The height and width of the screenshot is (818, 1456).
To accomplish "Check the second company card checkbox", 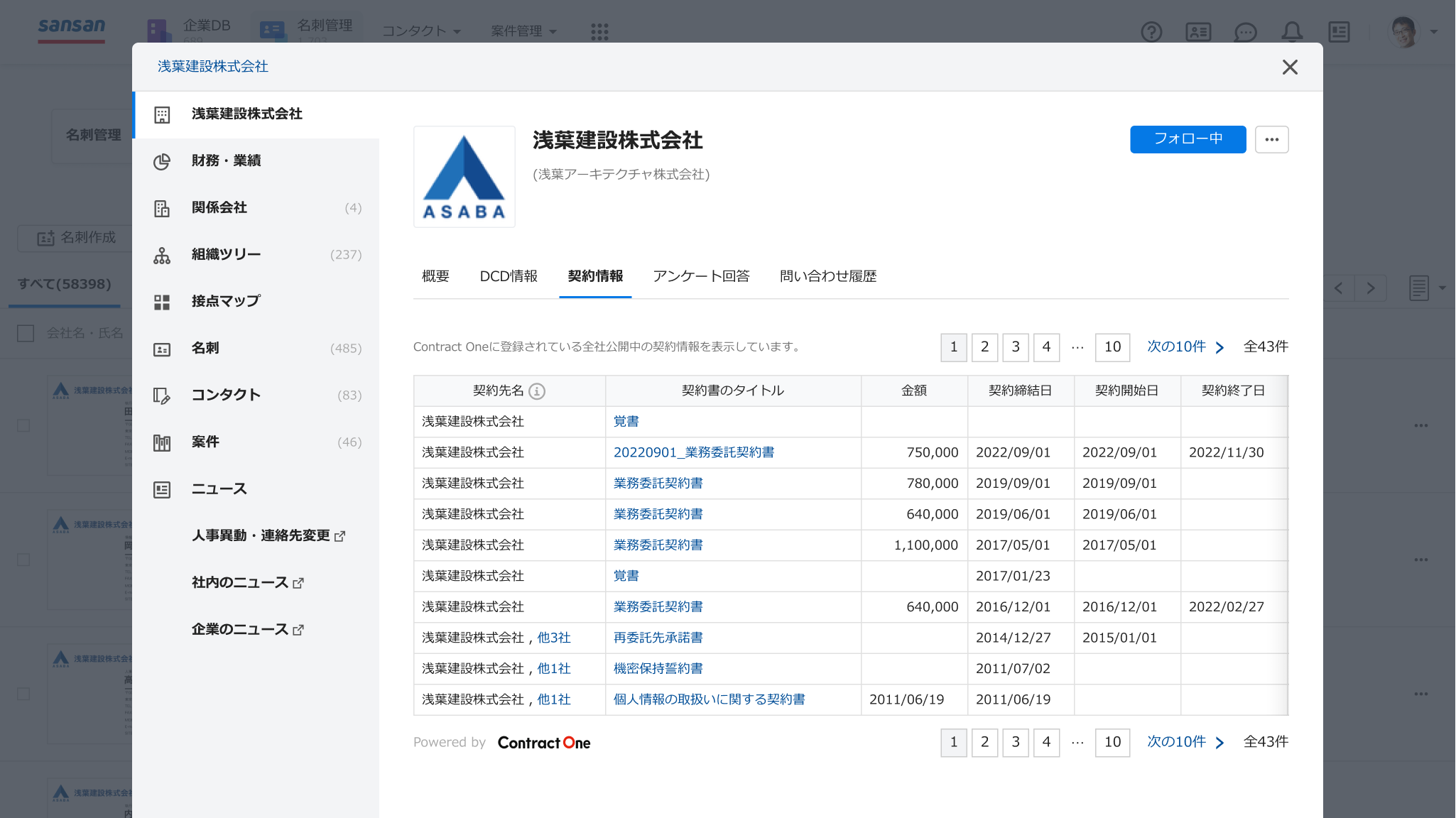I will pyautogui.click(x=25, y=560).
